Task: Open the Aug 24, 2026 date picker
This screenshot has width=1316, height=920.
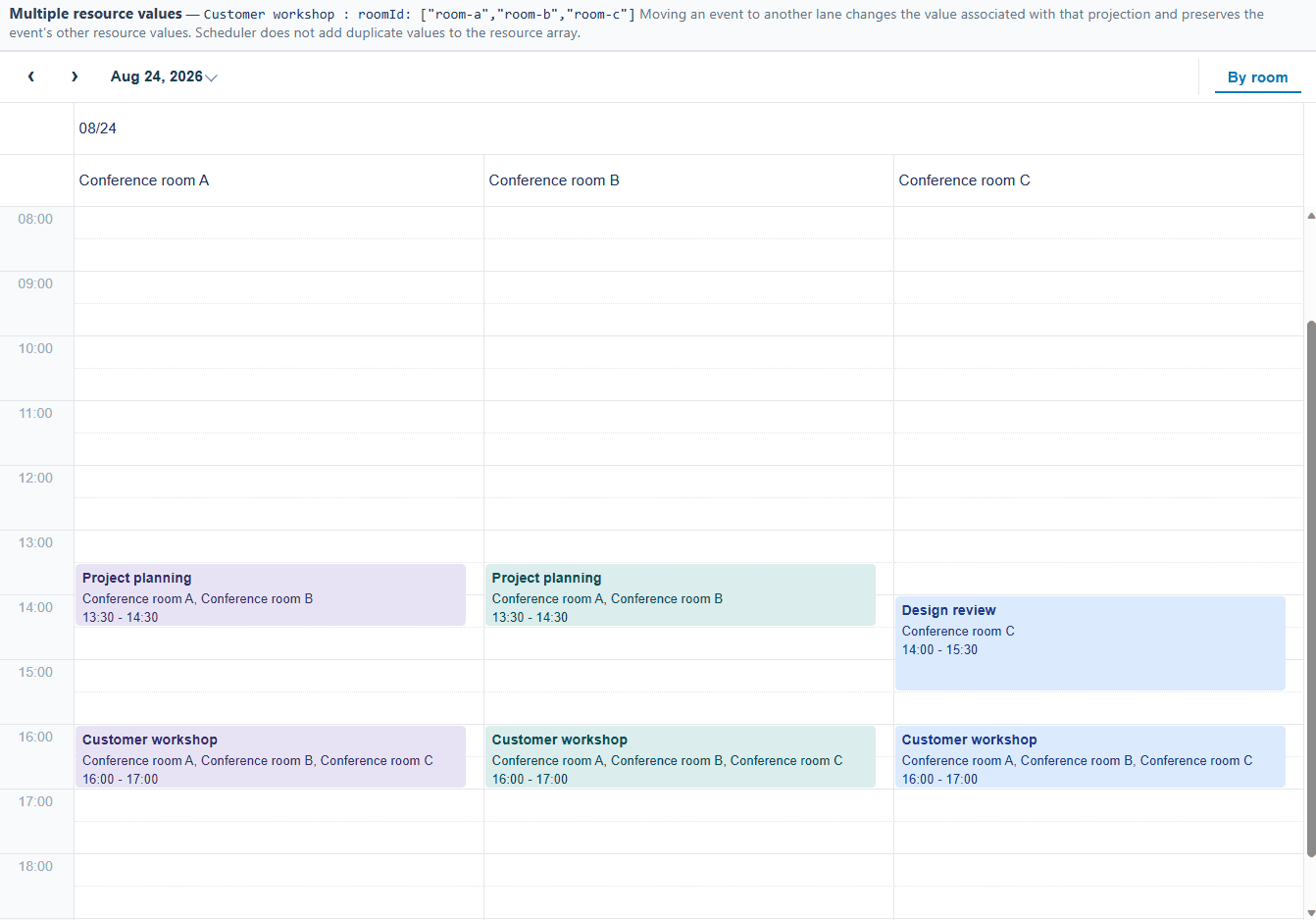Action: [163, 77]
